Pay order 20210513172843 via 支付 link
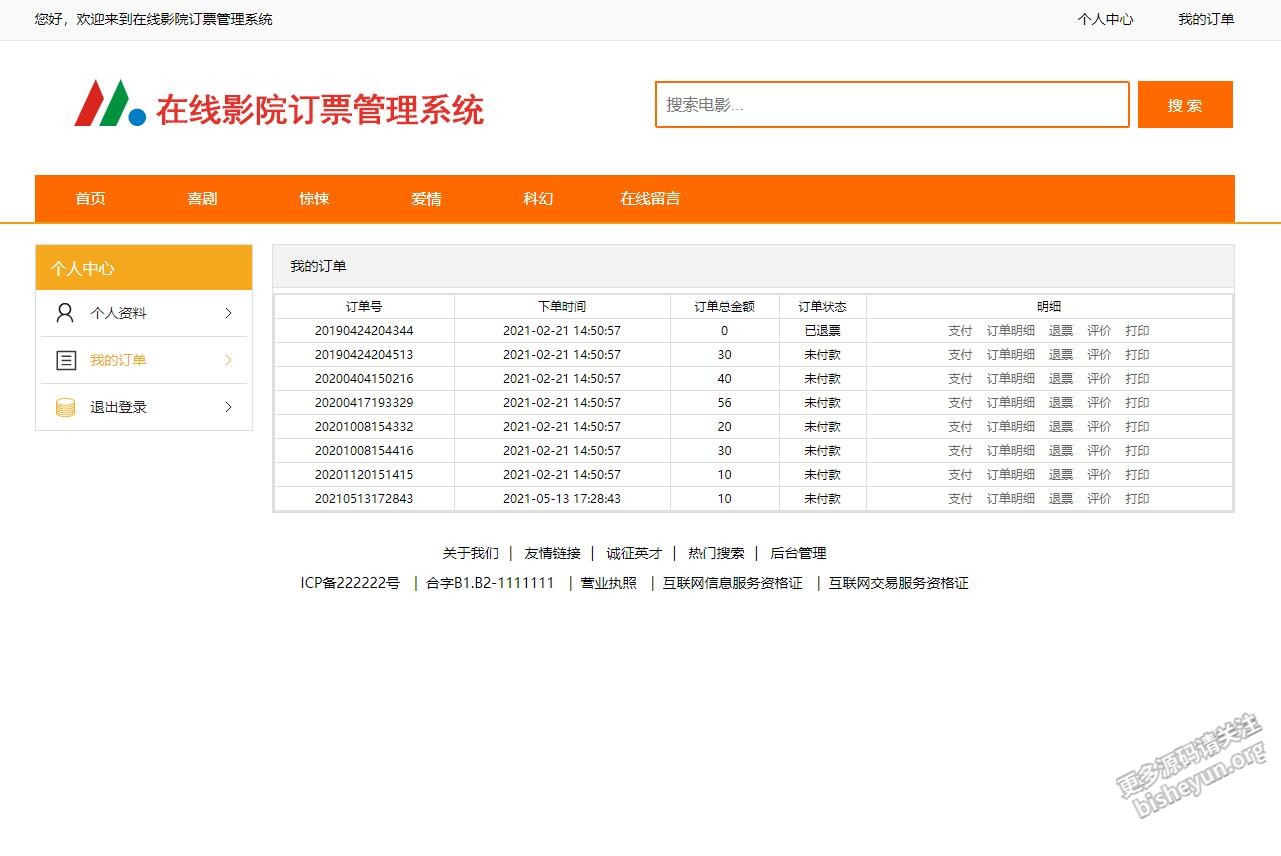1281x856 pixels. click(x=959, y=498)
